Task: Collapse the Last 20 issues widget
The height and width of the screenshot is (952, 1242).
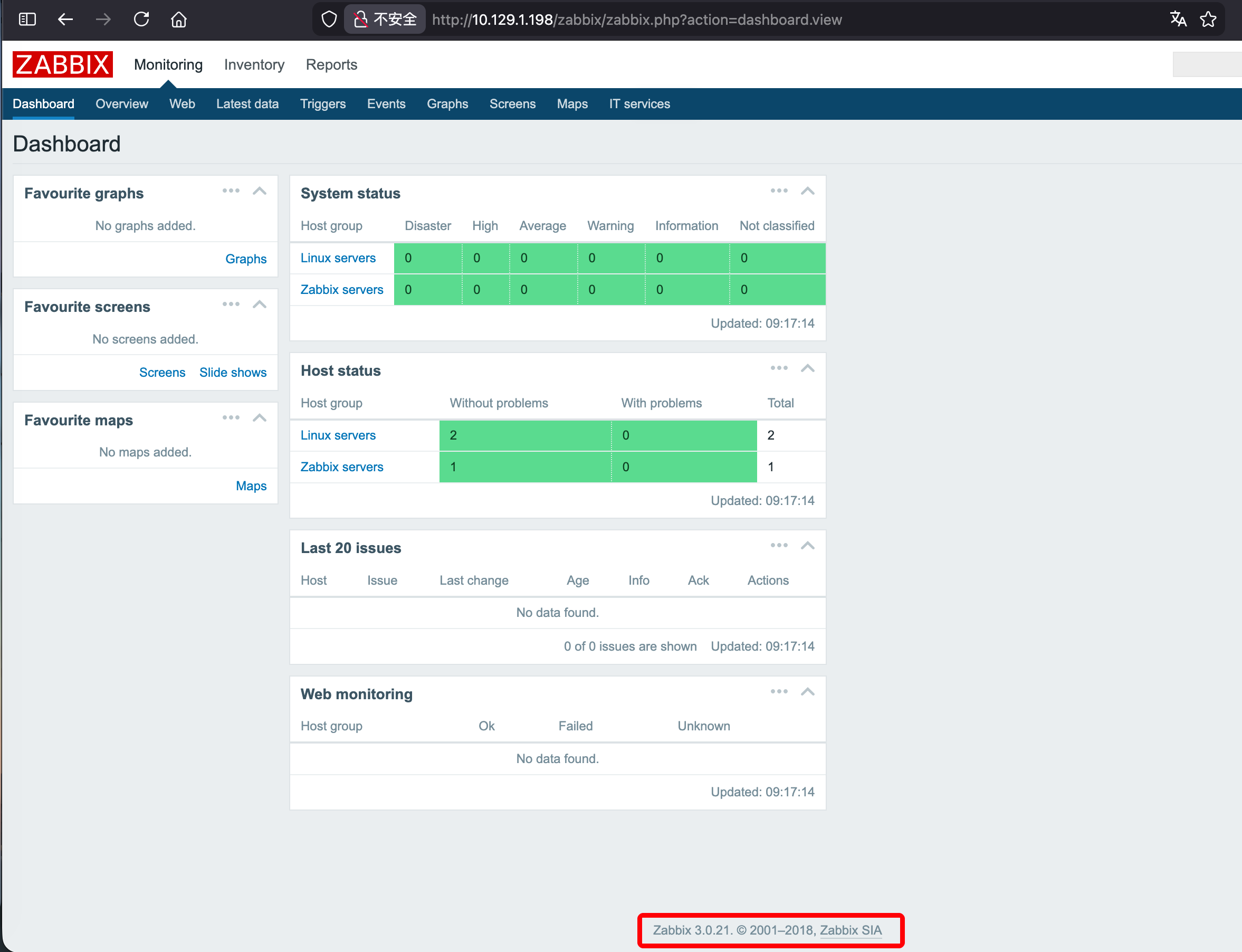Action: [807, 546]
